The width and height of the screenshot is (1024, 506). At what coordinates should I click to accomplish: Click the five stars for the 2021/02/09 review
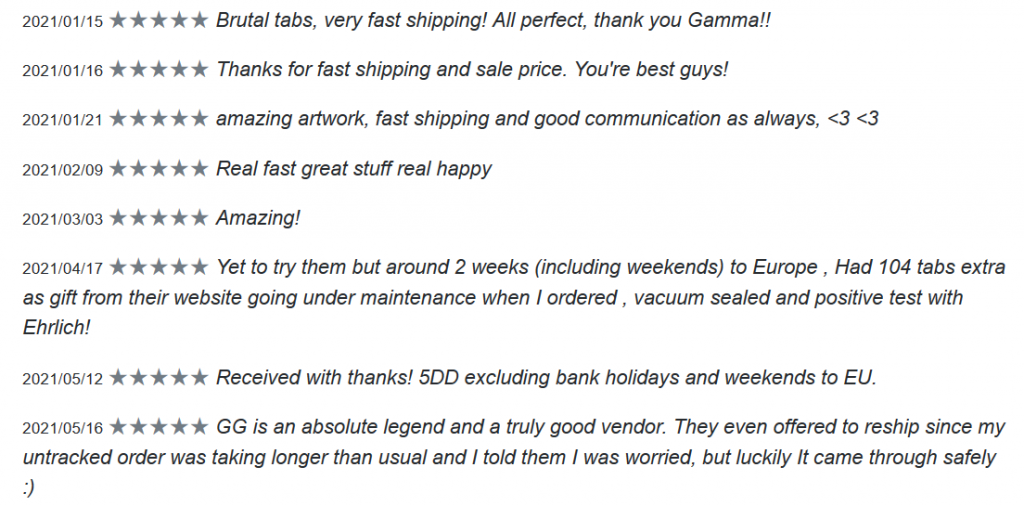[159, 168]
